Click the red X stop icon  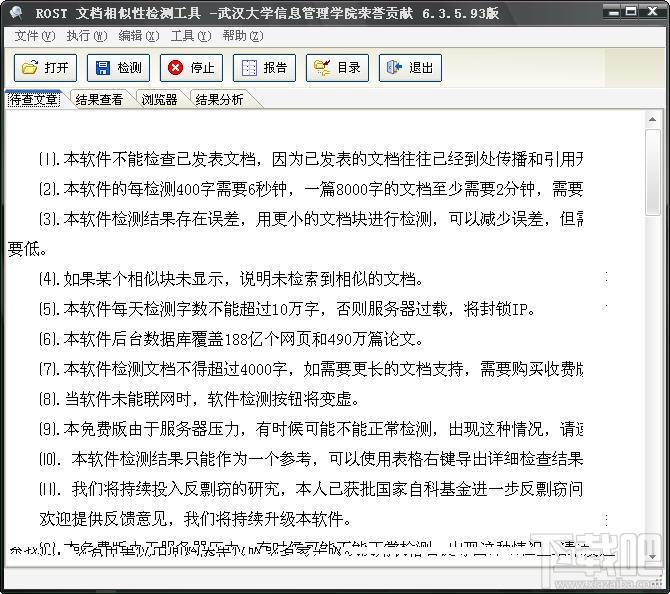pyautogui.click(x=175, y=68)
